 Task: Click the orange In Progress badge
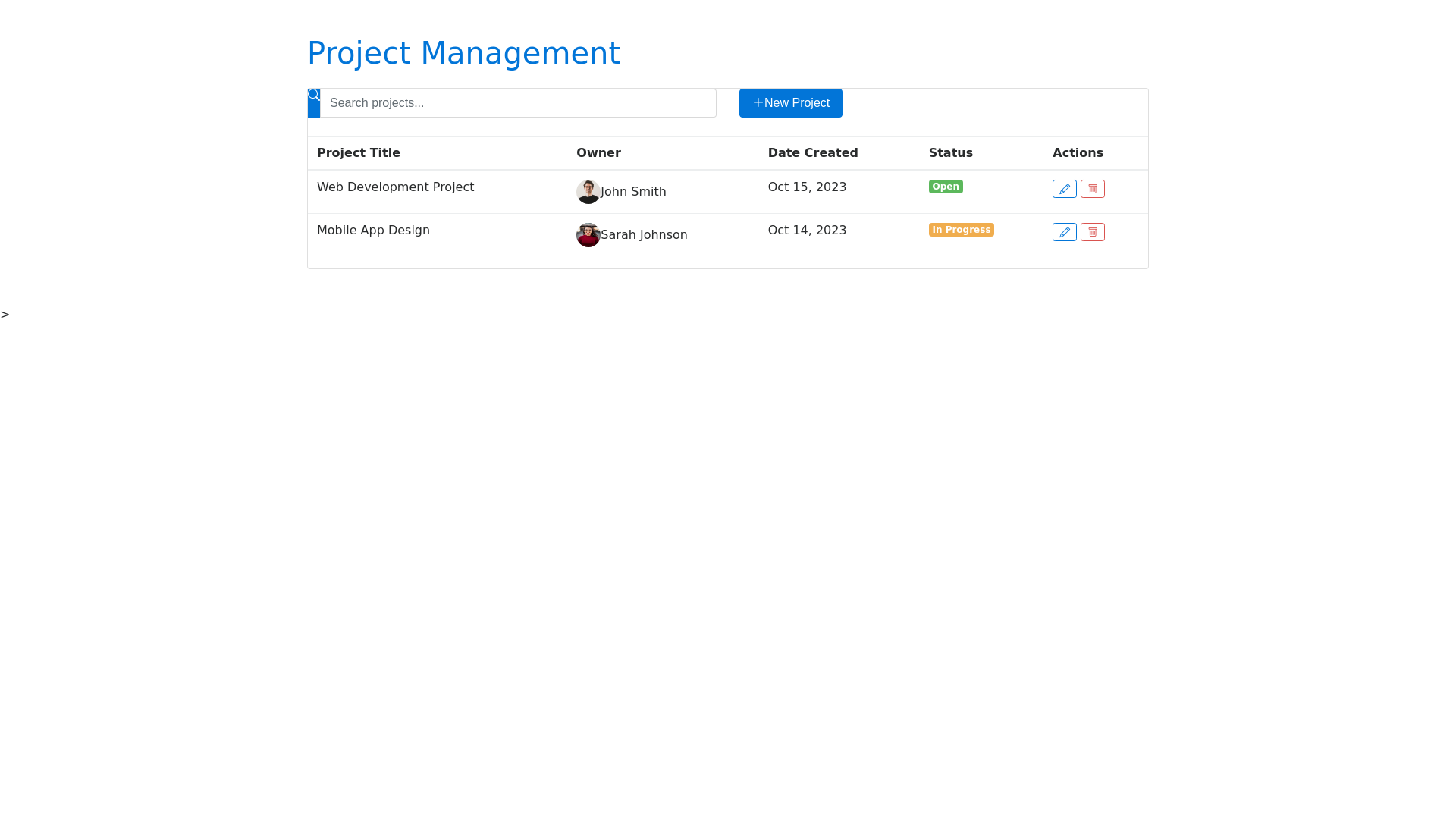coord(961,230)
